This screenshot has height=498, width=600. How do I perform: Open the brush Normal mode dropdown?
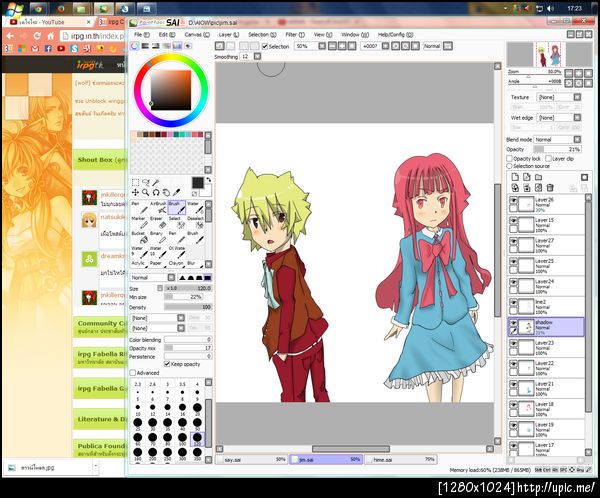pyautogui.click(x=153, y=278)
